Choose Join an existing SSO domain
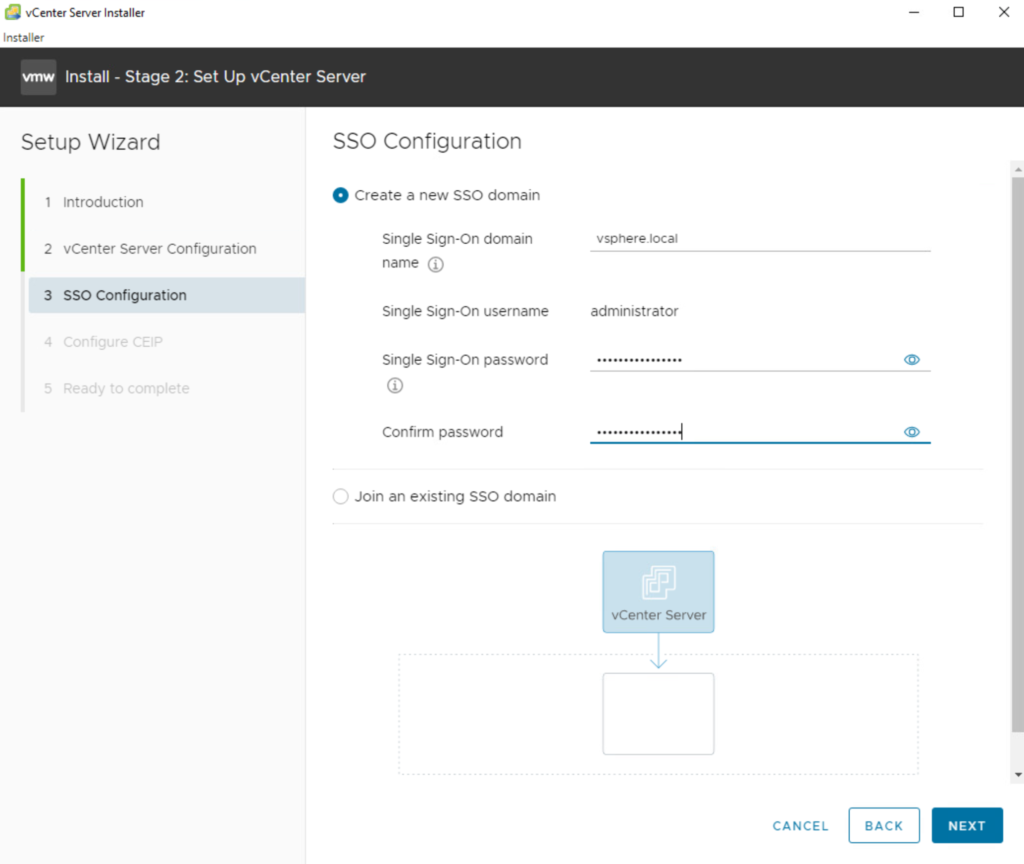Image resolution: width=1024 pixels, height=864 pixels. click(x=341, y=497)
